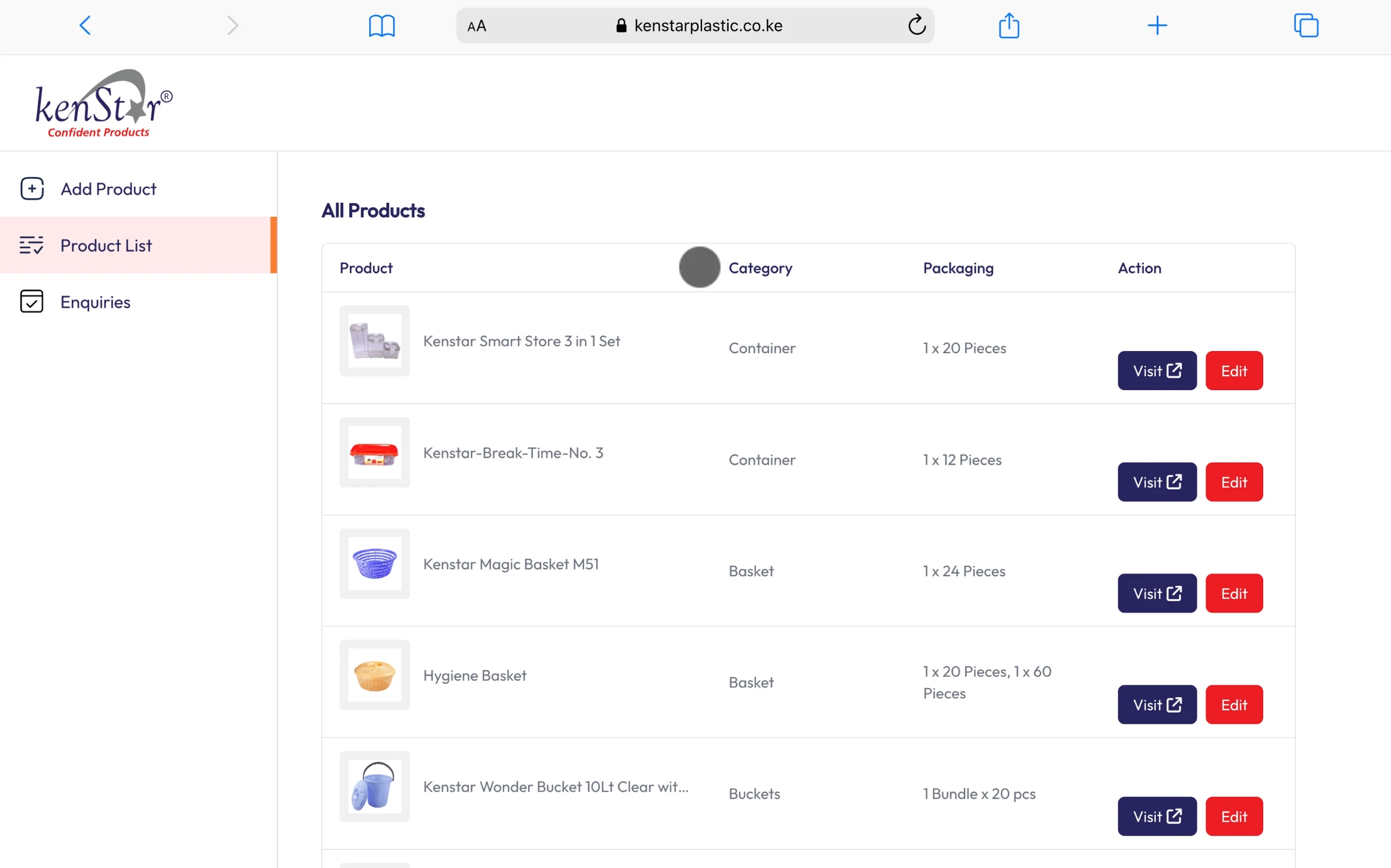Screen dimensions: 1391x868
Task: Click the Product List icon in sidebar
Action: [31, 245]
